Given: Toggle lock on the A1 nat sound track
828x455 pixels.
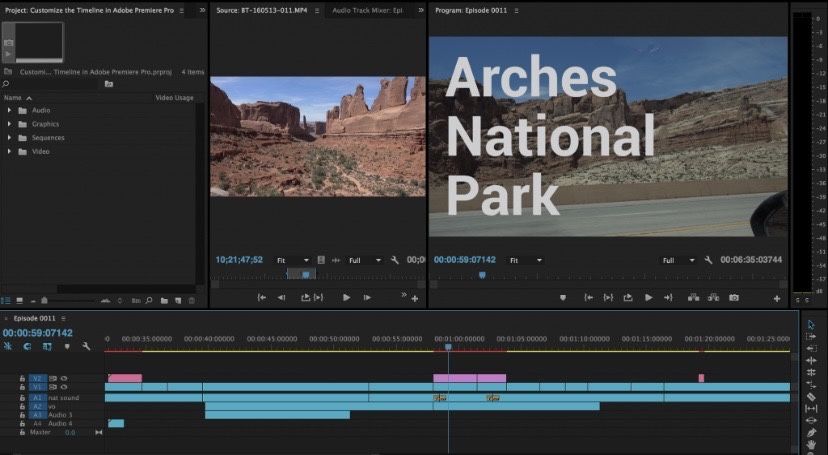Looking at the screenshot, I should 22,398.
